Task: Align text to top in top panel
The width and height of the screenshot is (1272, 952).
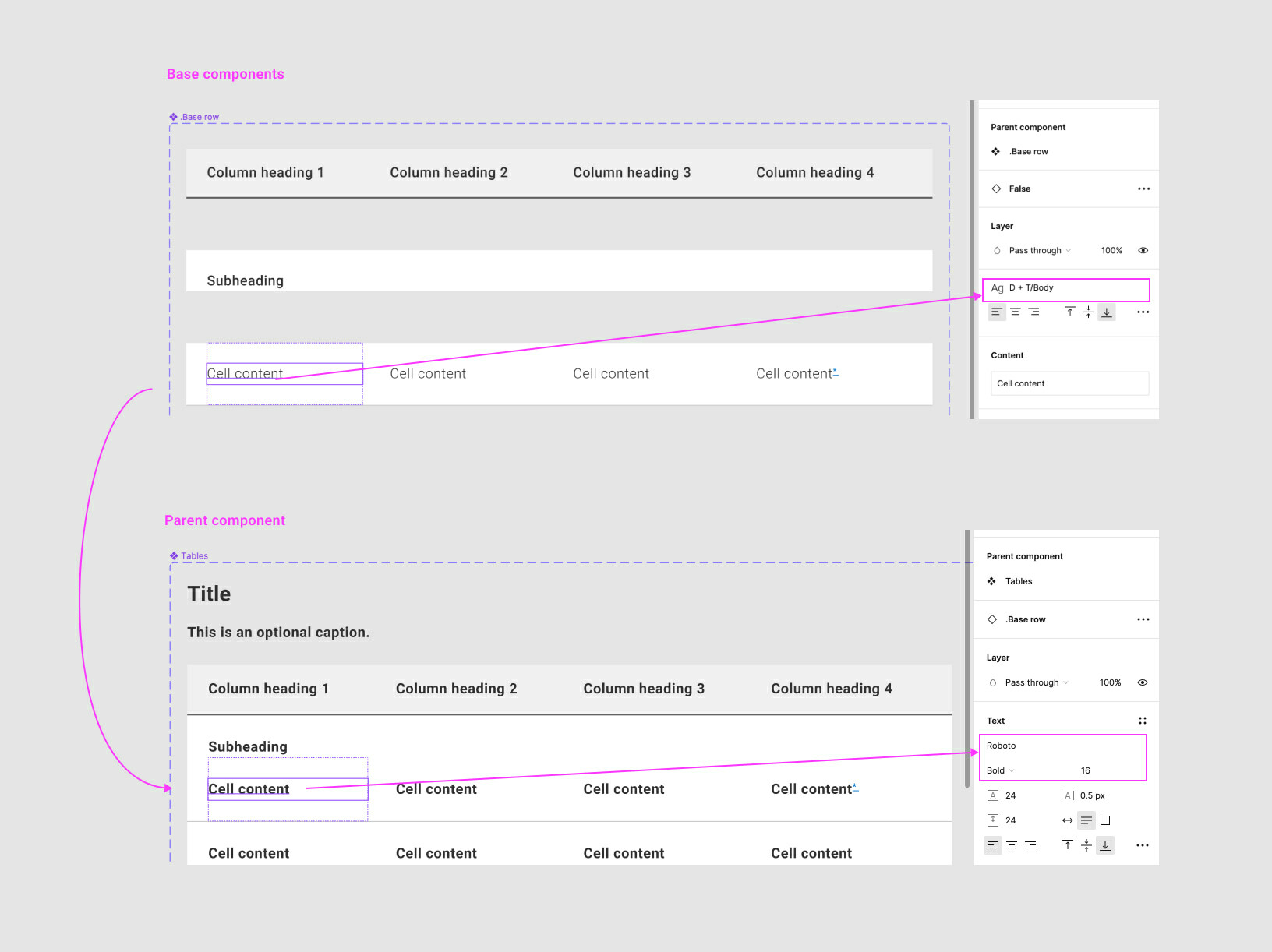Action: click(x=1070, y=312)
